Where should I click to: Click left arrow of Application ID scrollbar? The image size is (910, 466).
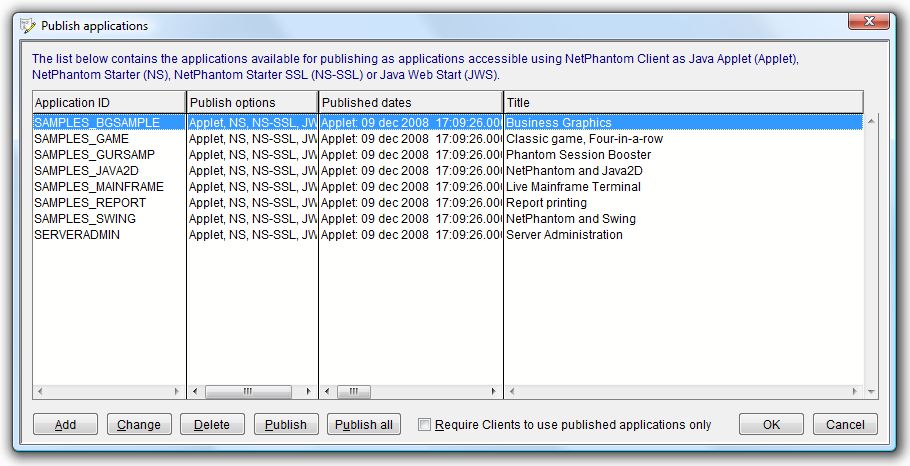pyautogui.click(x=40, y=392)
